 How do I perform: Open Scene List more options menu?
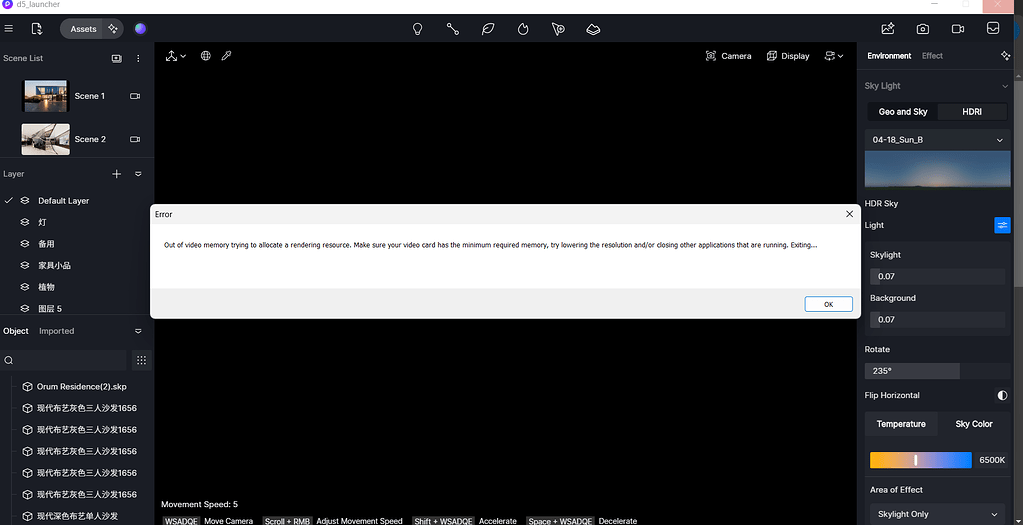pyautogui.click(x=138, y=58)
